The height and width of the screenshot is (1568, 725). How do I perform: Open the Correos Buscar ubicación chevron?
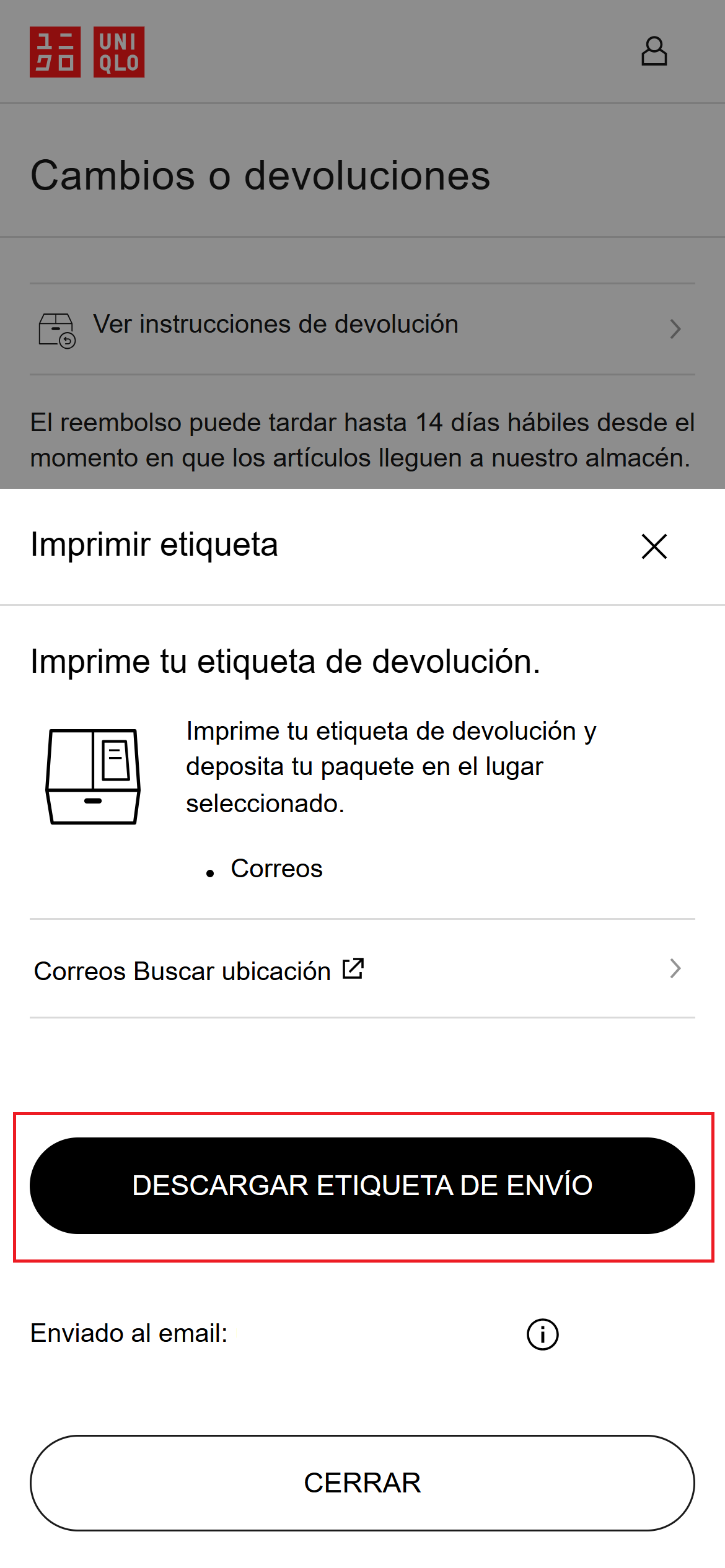pos(675,968)
